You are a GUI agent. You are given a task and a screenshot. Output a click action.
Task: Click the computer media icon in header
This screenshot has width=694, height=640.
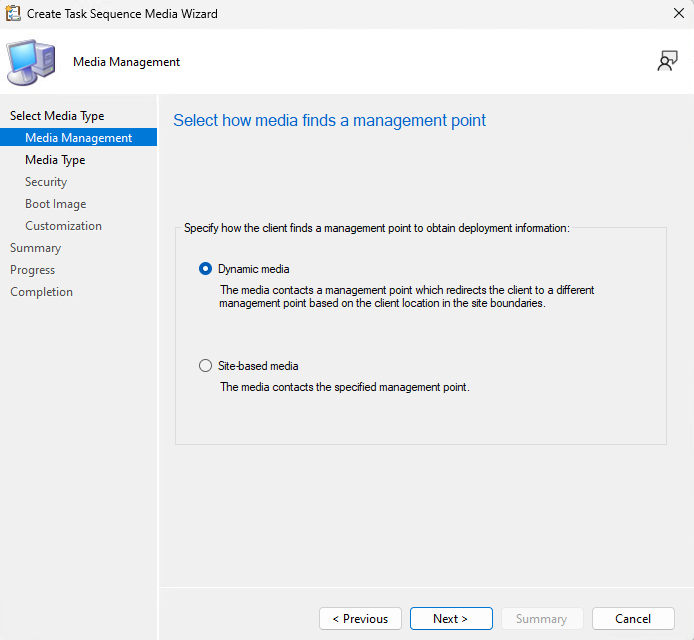pyautogui.click(x=31, y=62)
